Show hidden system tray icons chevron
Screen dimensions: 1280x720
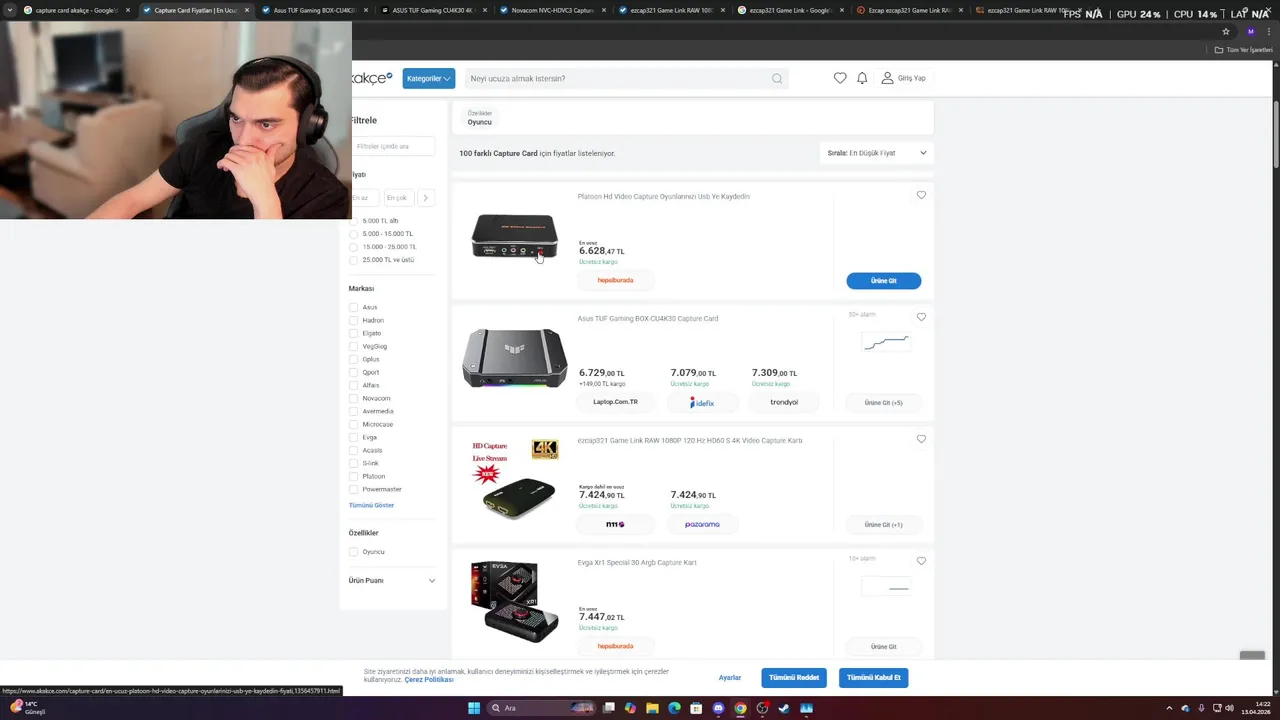[x=1170, y=708]
